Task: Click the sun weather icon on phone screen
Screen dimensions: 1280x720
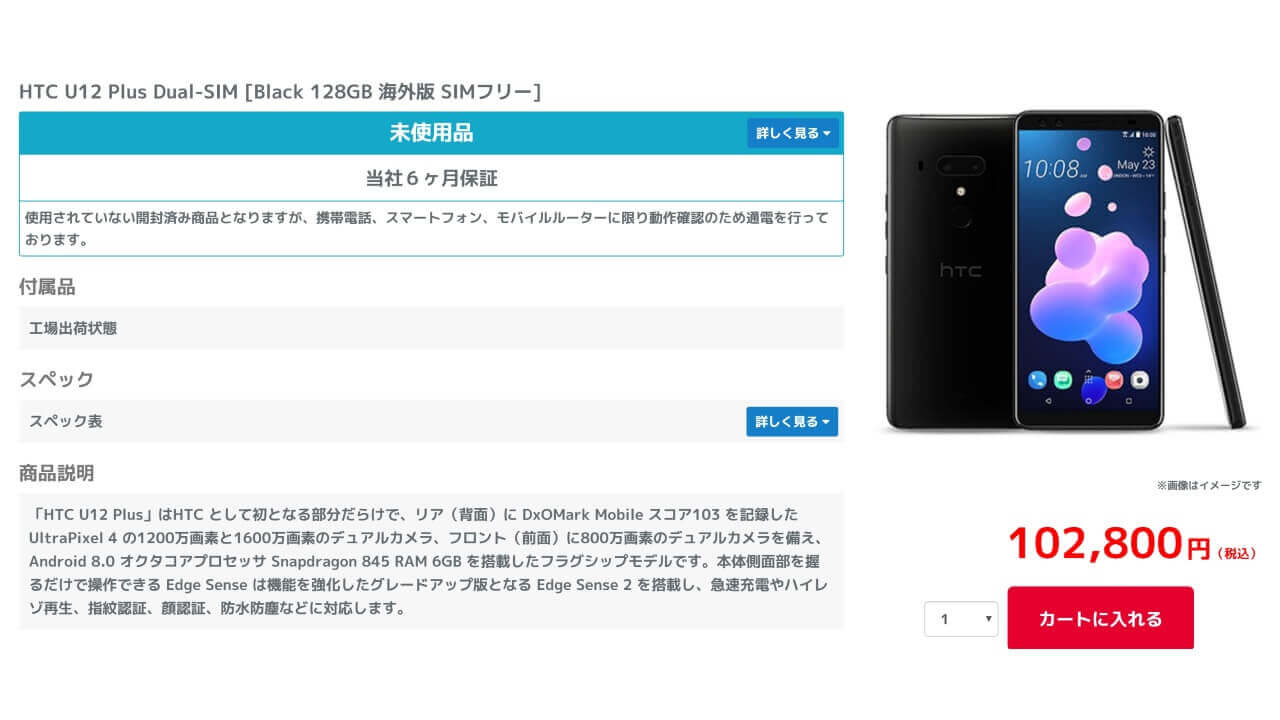Action: click(1148, 150)
